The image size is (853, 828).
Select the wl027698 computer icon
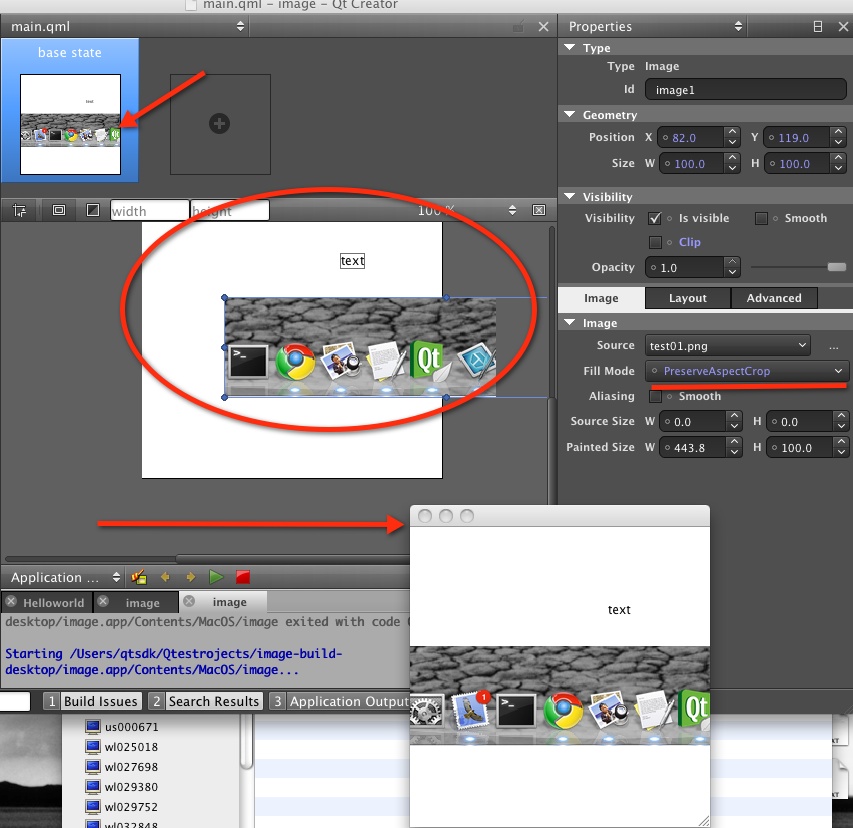pyautogui.click(x=93, y=767)
